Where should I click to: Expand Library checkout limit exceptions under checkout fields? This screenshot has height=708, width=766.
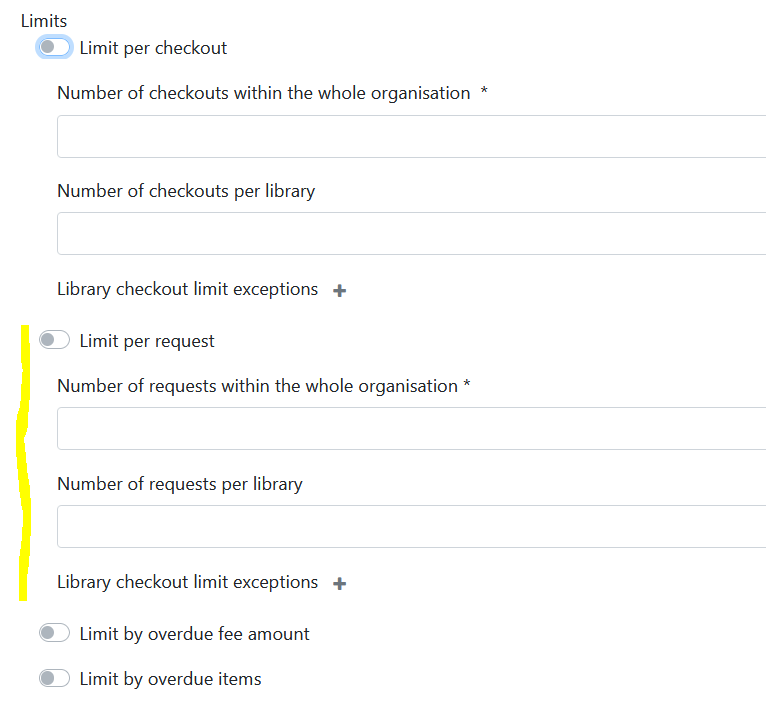tap(187, 289)
